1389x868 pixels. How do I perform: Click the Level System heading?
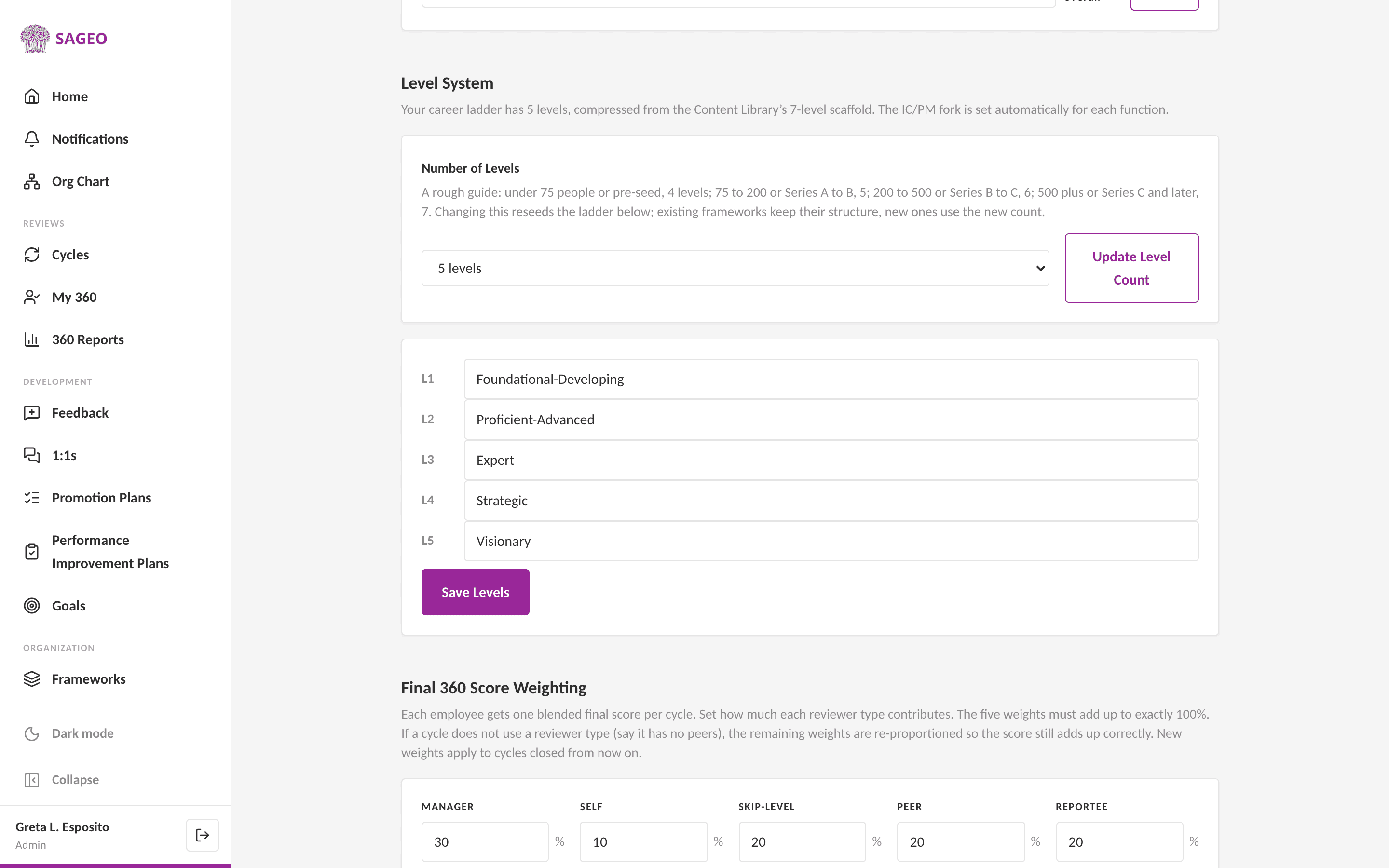(447, 83)
